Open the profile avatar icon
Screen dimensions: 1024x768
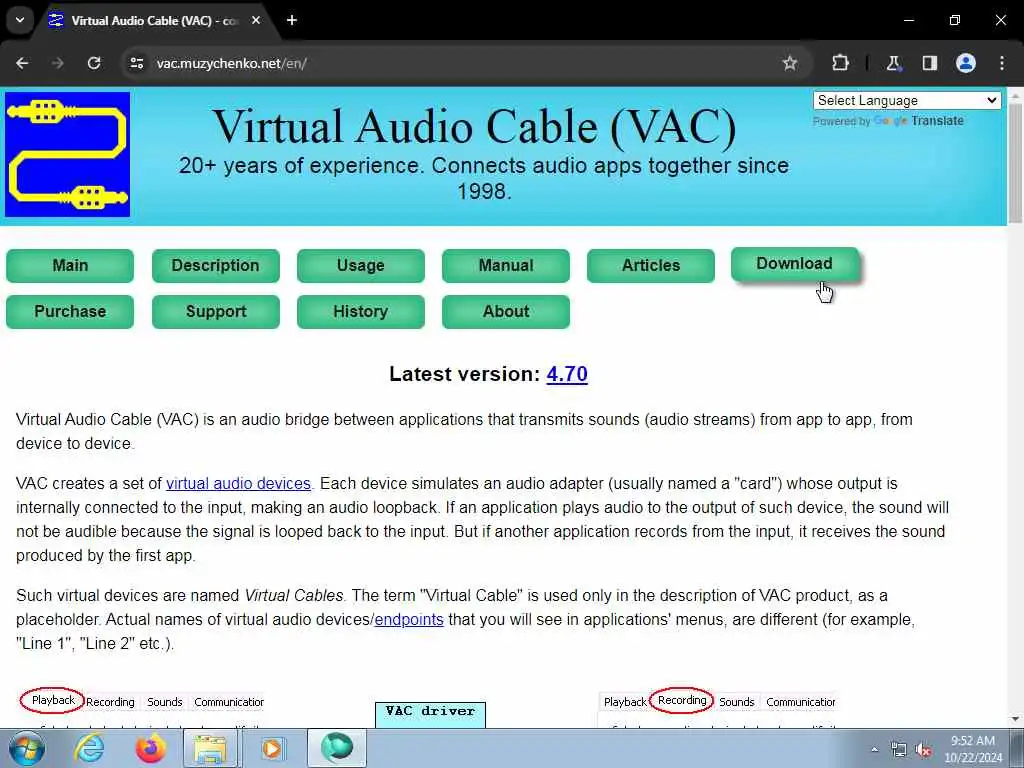(965, 63)
